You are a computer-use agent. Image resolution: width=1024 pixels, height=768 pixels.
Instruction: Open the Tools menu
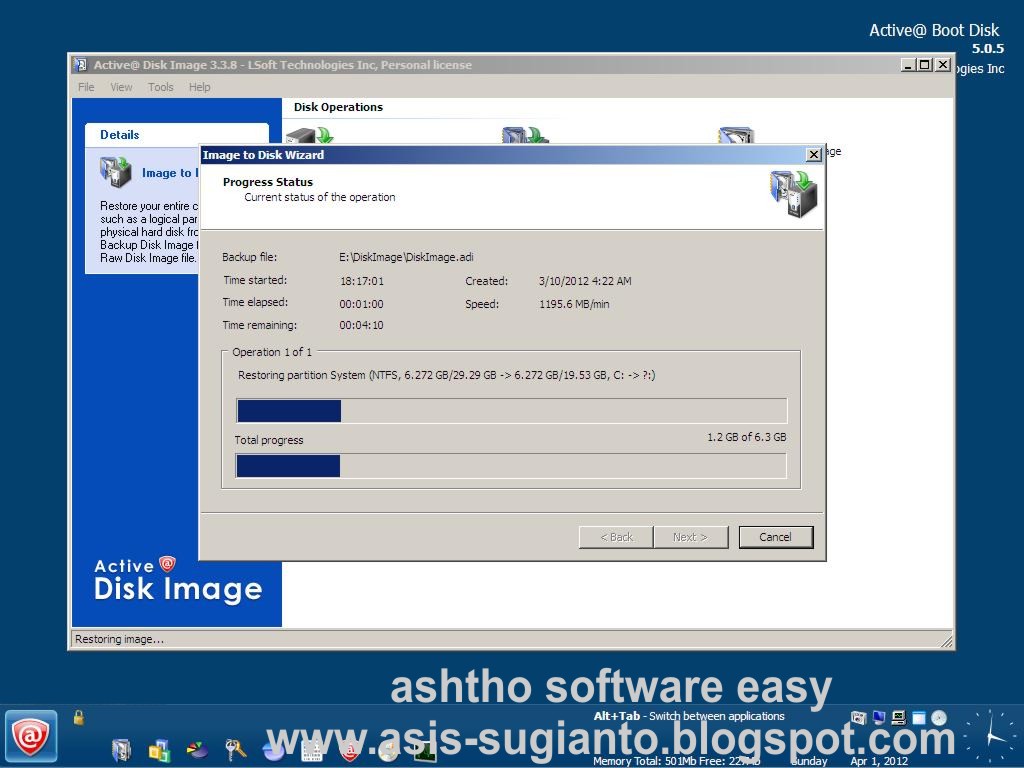pos(160,87)
